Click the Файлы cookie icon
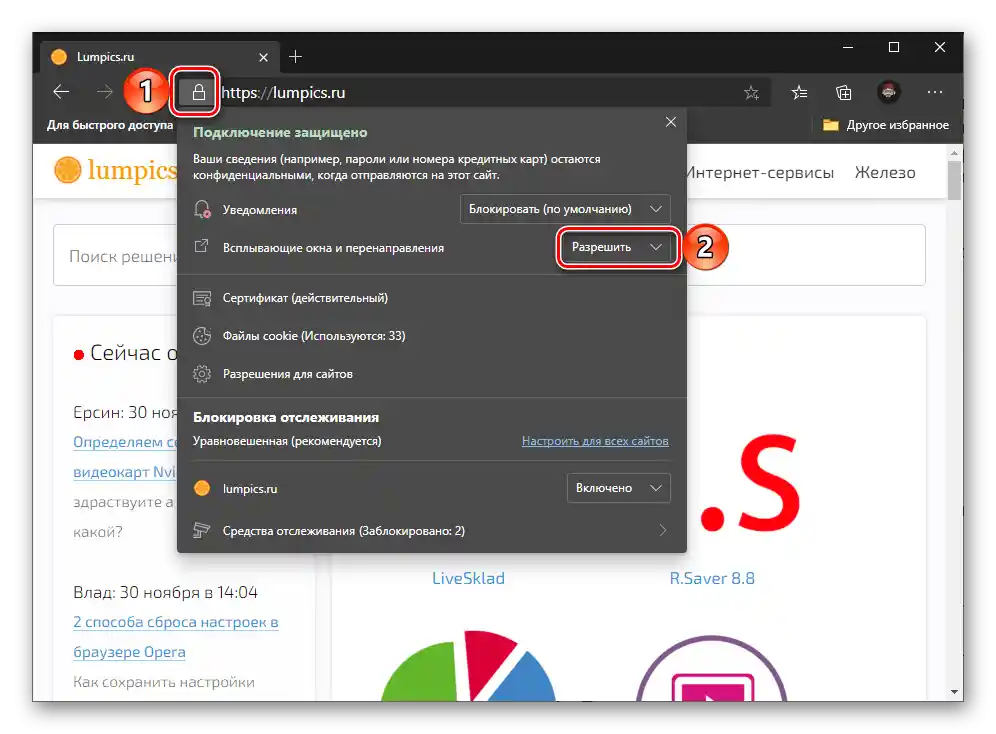Screen dimensions: 996x734 point(202,336)
